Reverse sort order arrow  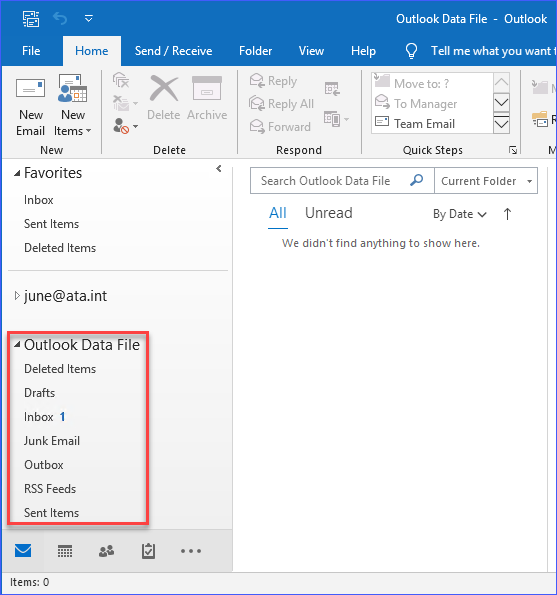[x=507, y=214]
